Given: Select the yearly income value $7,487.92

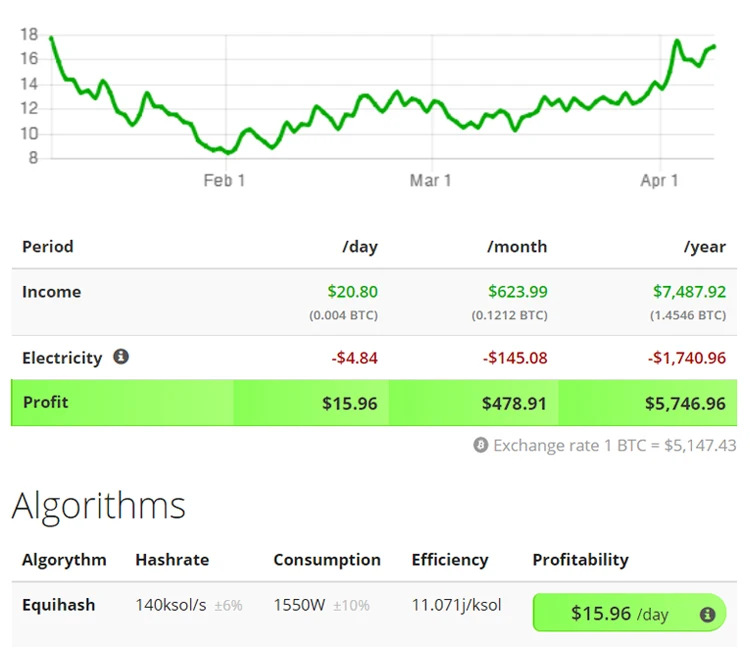Looking at the screenshot, I should pos(689,292).
